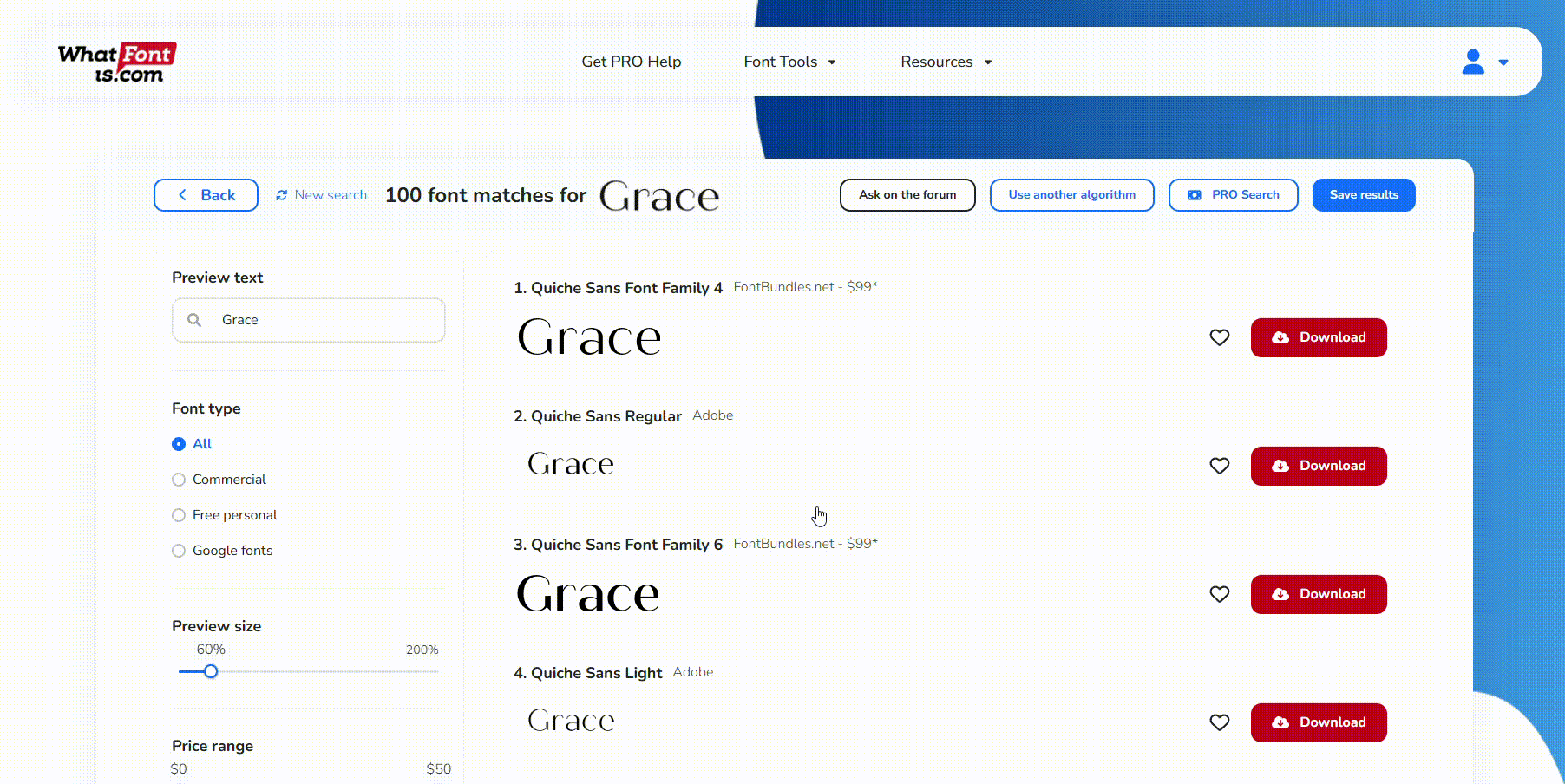This screenshot has width=1565, height=784.
Task: Download Quiche Sans Font Family 6
Action: [1319, 594]
